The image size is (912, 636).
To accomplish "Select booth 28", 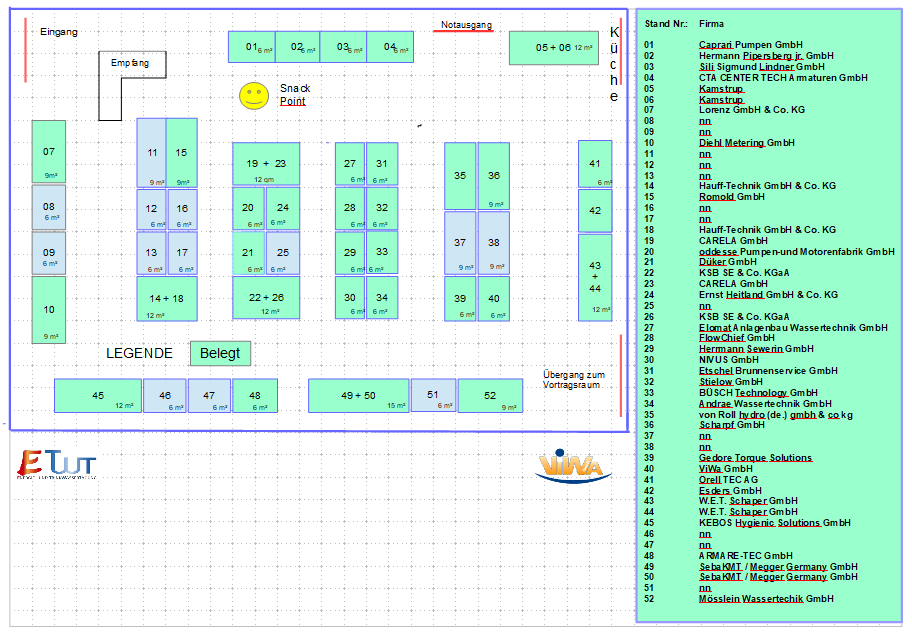I will pyautogui.click(x=350, y=208).
